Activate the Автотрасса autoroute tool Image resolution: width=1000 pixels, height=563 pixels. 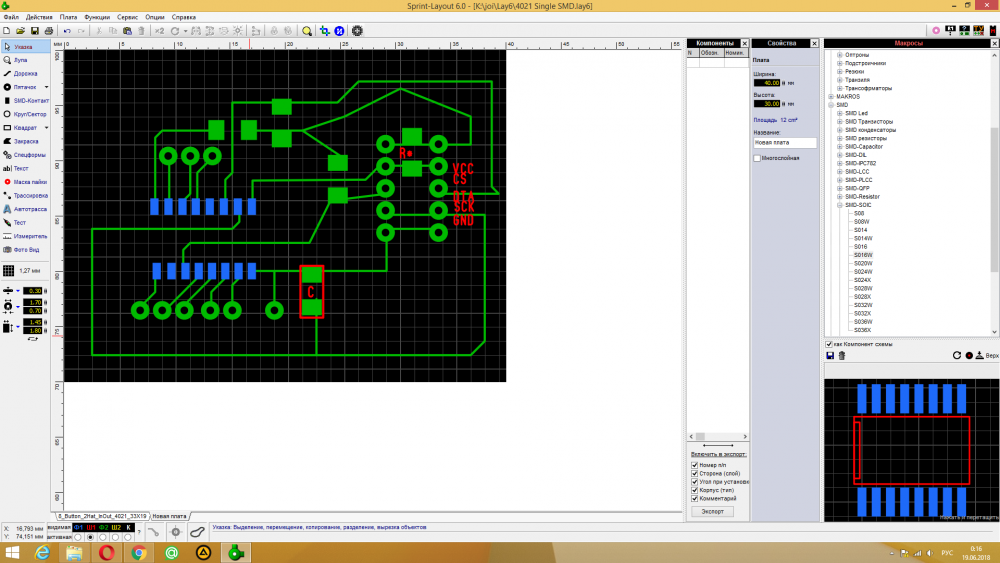[30, 209]
